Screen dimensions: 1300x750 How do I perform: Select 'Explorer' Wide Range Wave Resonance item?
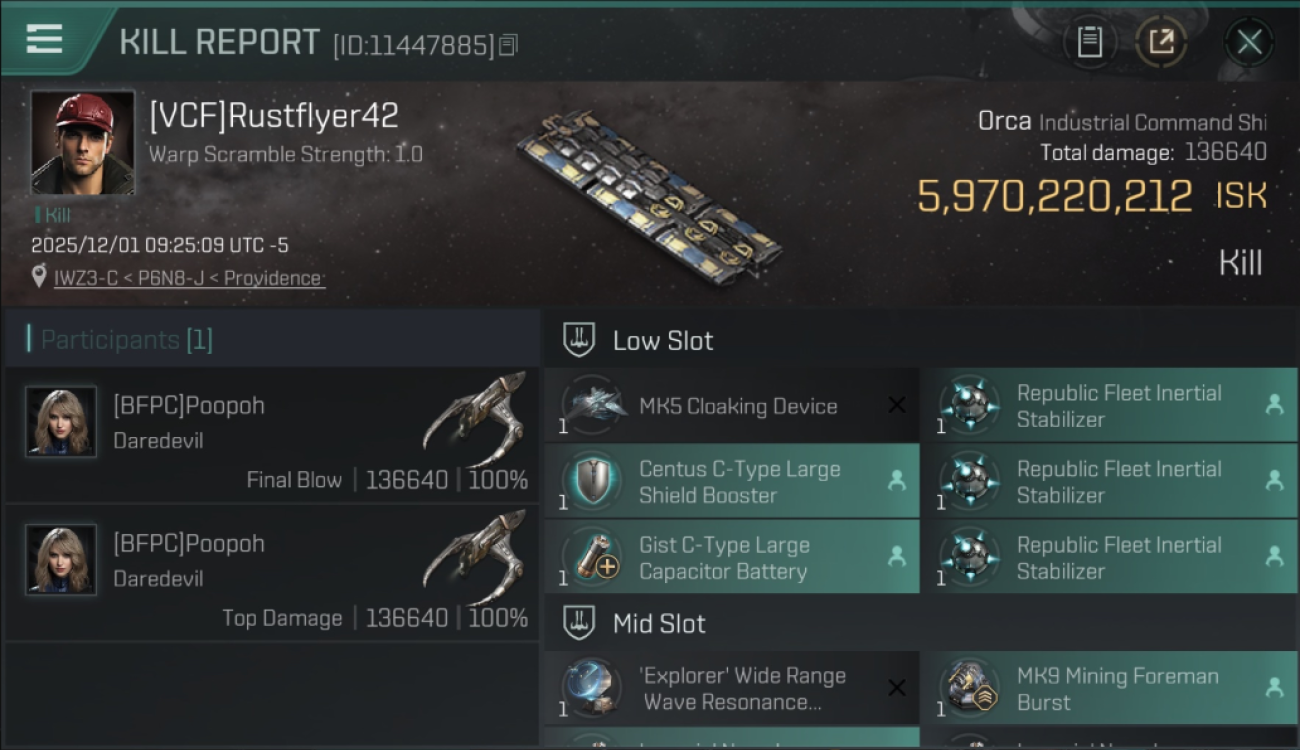click(x=731, y=688)
